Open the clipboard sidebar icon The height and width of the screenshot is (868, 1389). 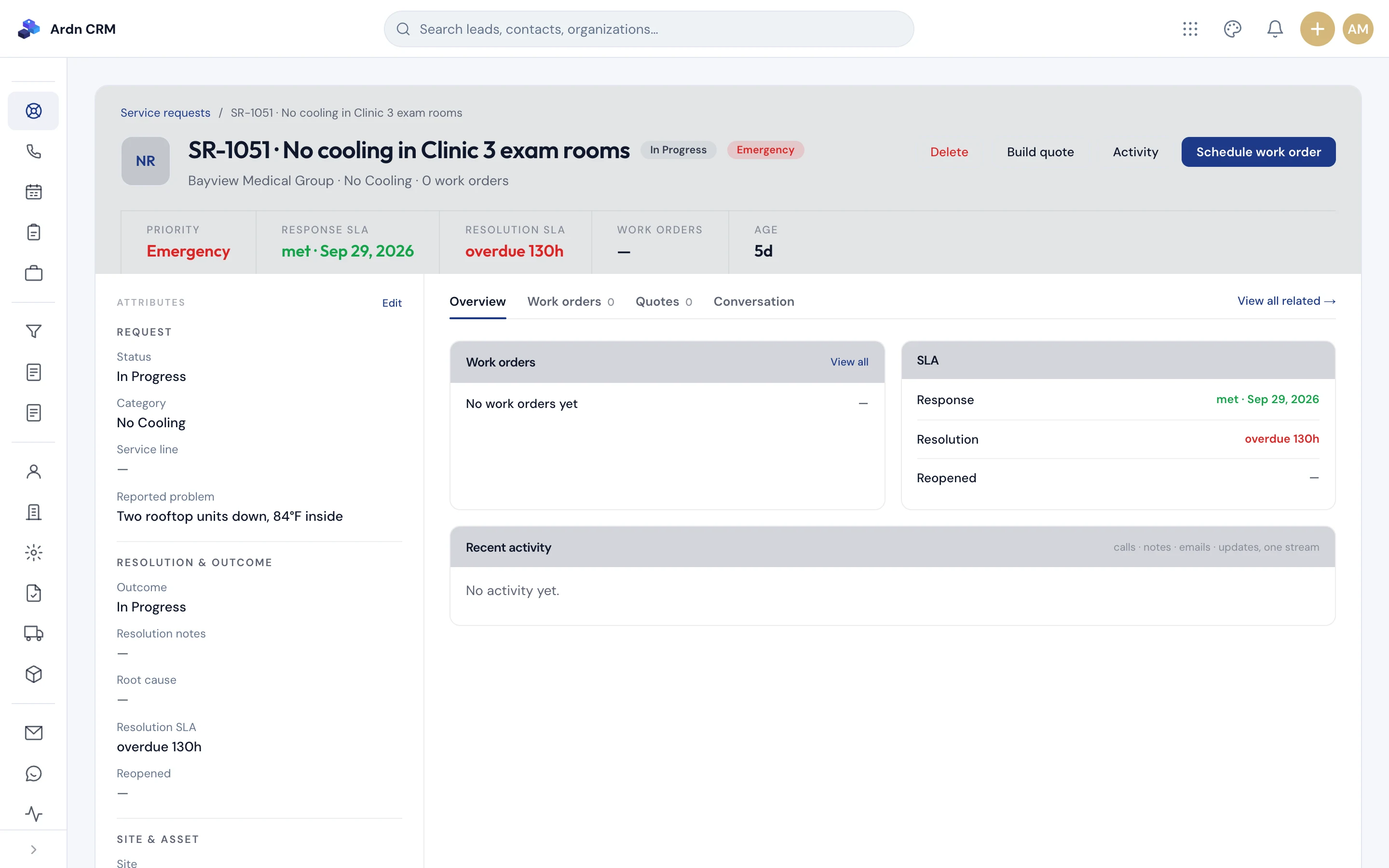coord(33,232)
